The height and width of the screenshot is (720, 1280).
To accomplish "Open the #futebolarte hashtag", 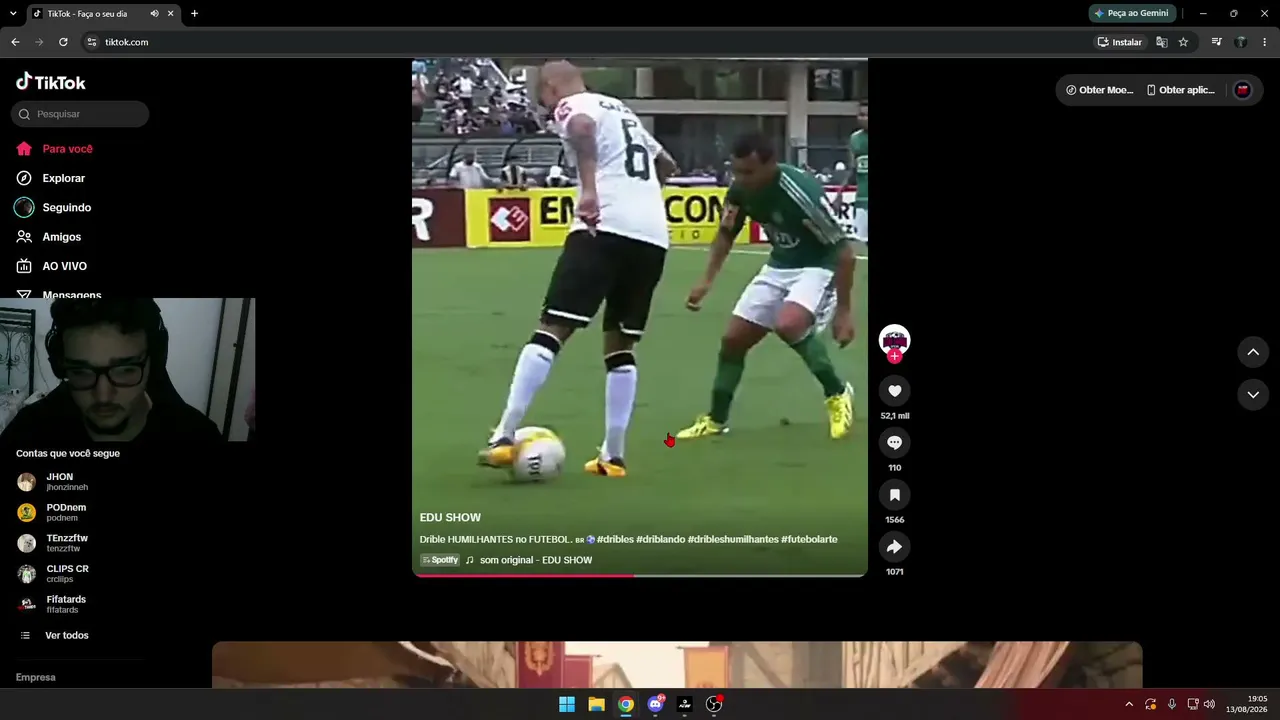I will [809, 539].
